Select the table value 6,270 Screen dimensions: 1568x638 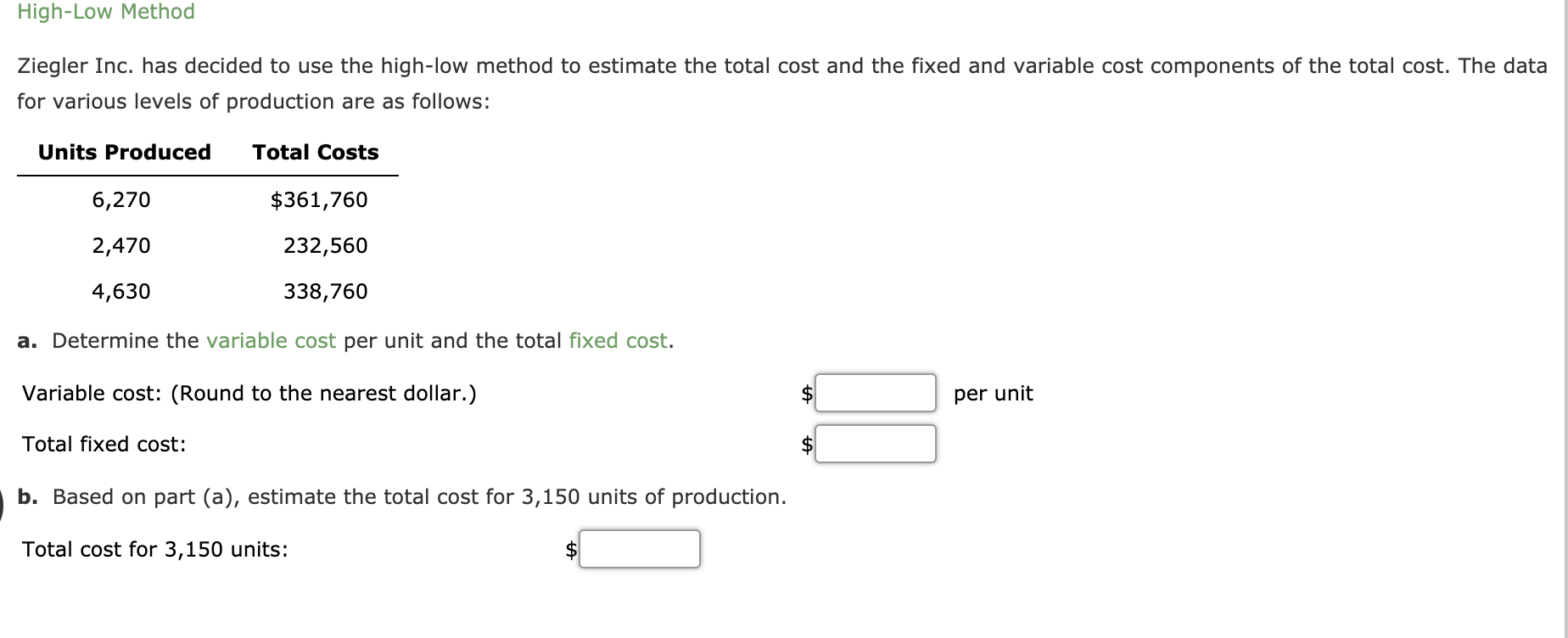(122, 200)
